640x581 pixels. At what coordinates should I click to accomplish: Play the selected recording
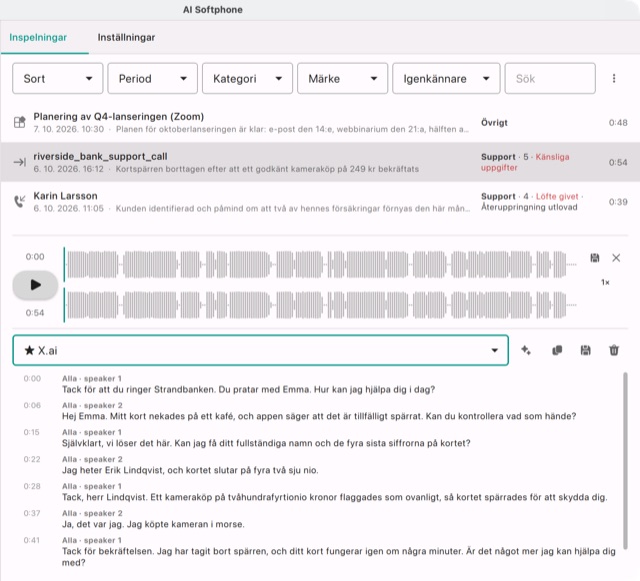pos(35,285)
